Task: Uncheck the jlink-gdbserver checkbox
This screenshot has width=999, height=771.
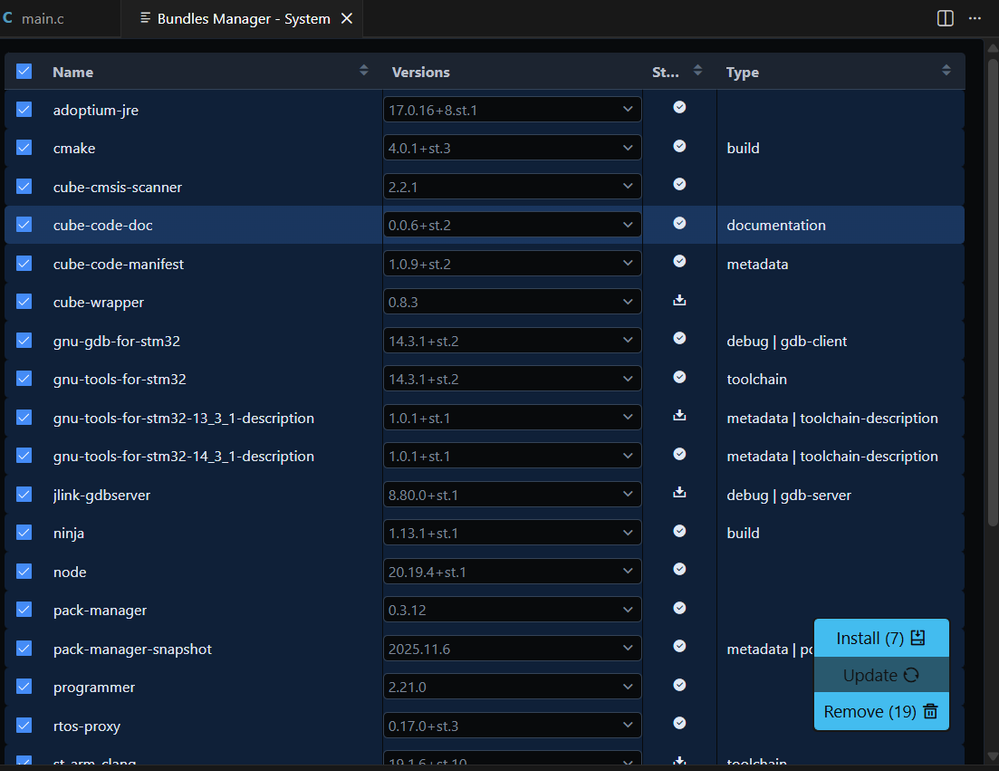Action: tap(24, 494)
